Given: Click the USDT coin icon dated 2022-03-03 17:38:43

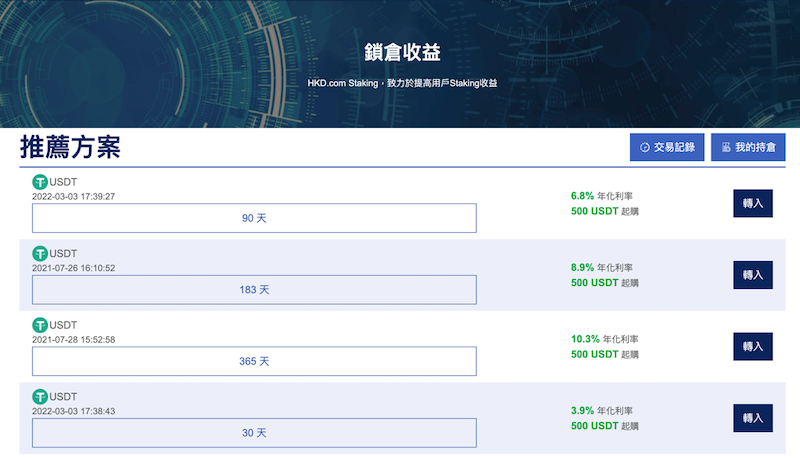Looking at the screenshot, I should coord(40,397).
